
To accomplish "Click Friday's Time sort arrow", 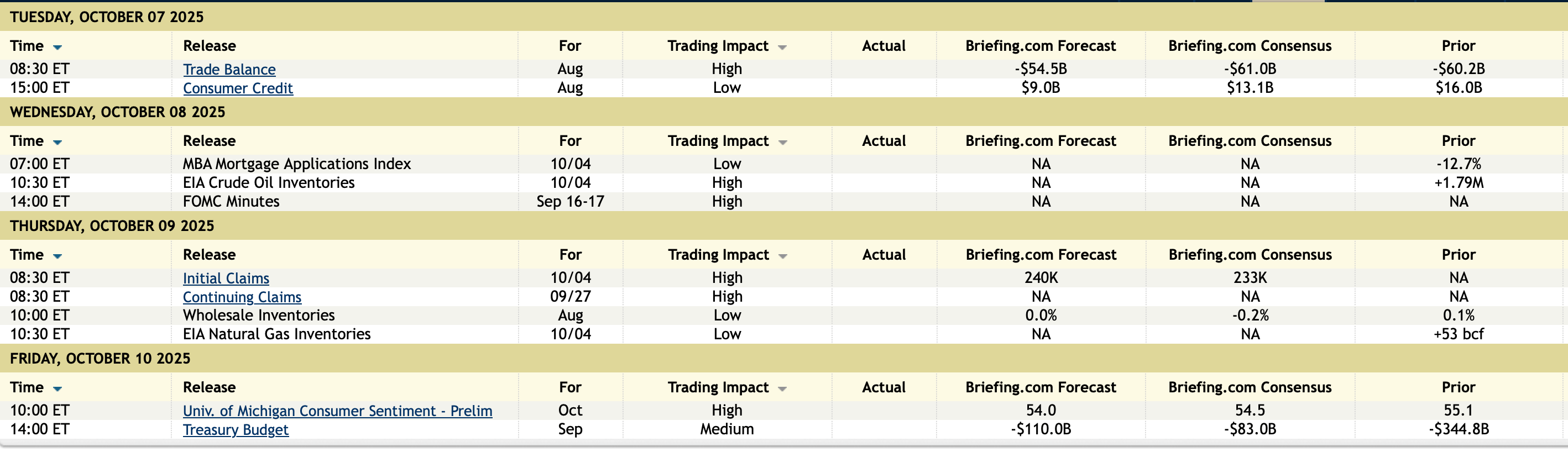I will [x=57, y=389].
